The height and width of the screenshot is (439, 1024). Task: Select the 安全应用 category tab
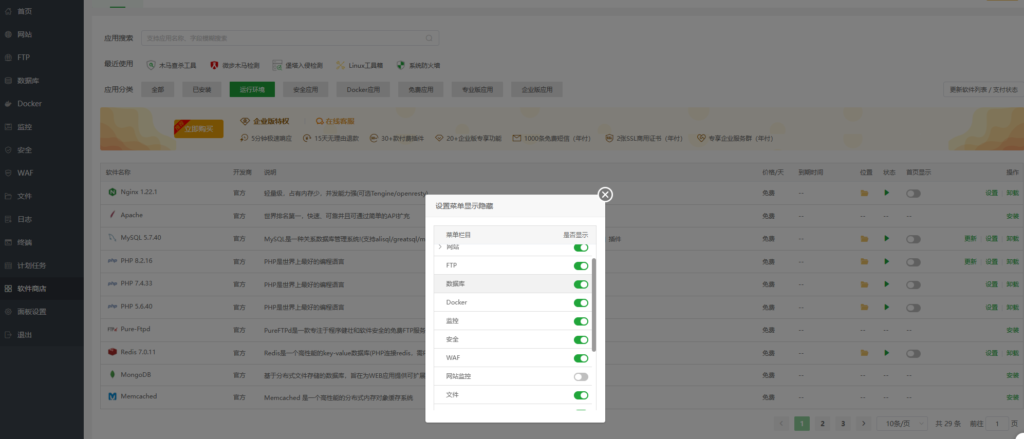(306, 89)
